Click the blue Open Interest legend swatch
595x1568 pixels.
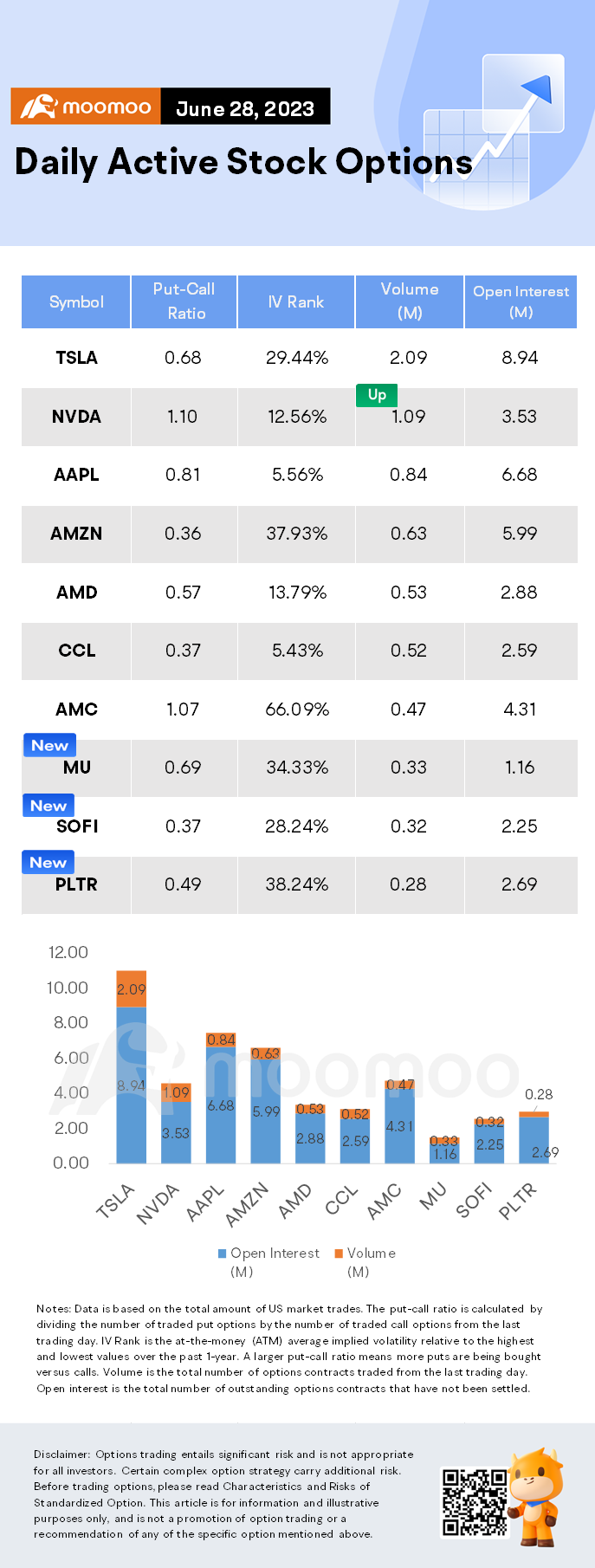[223, 1254]
